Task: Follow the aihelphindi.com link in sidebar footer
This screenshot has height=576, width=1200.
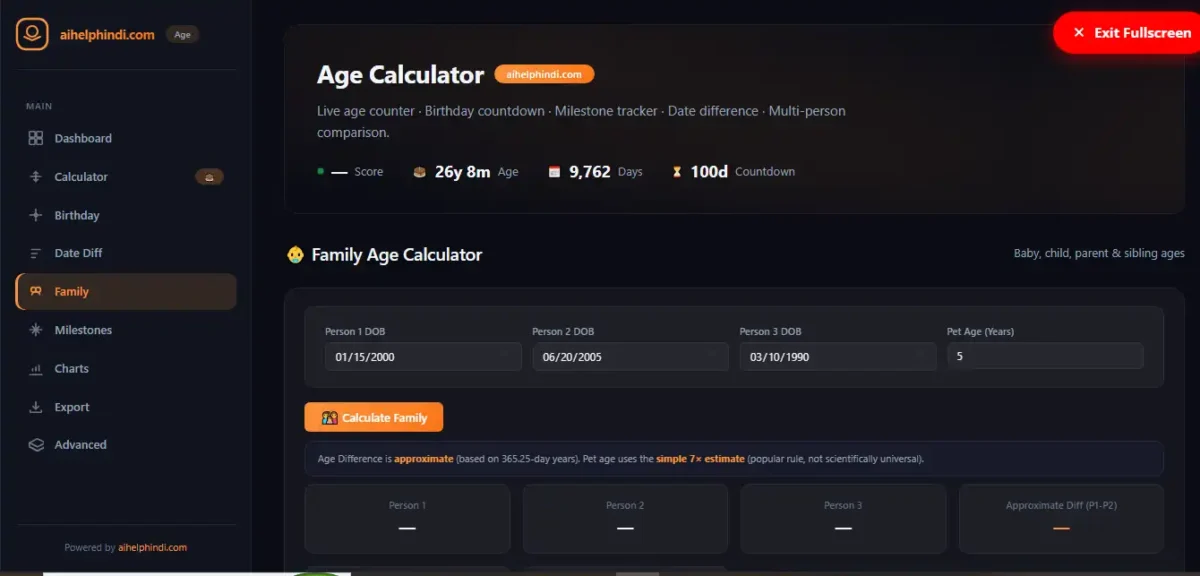Action: click(x=152, y=547)
